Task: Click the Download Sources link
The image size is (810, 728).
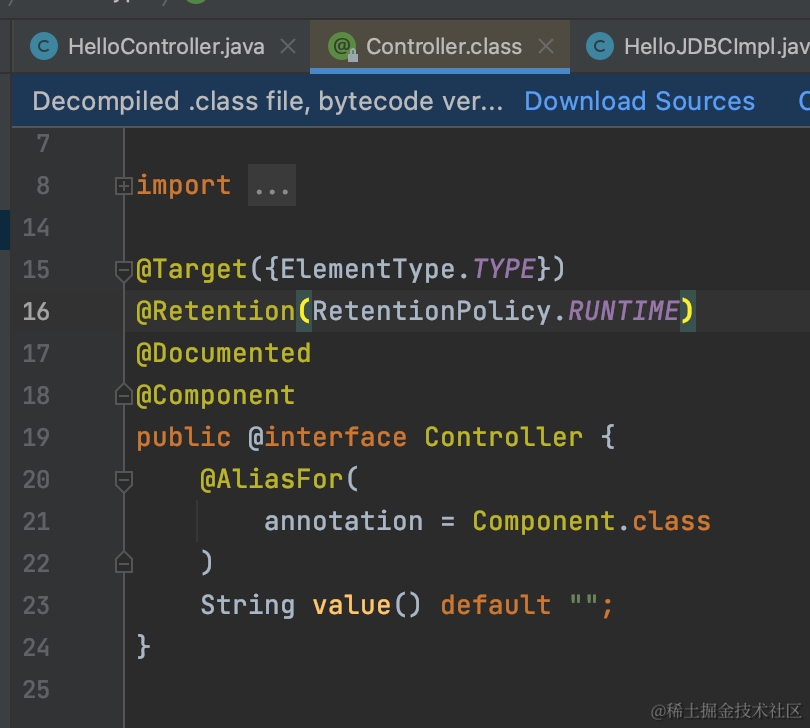Action: pos(640,101)
